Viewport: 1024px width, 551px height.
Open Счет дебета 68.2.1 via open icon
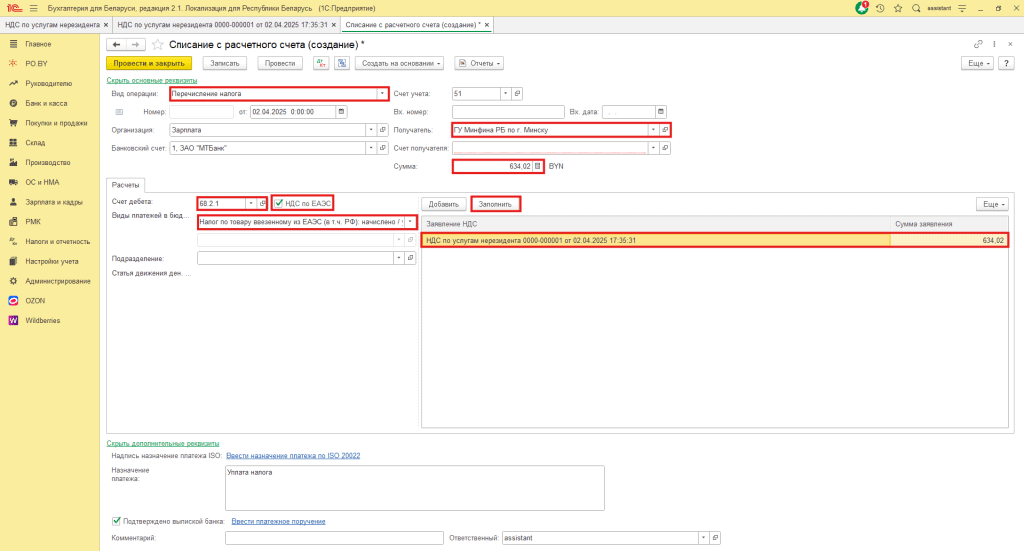click(x=262, y=204)
